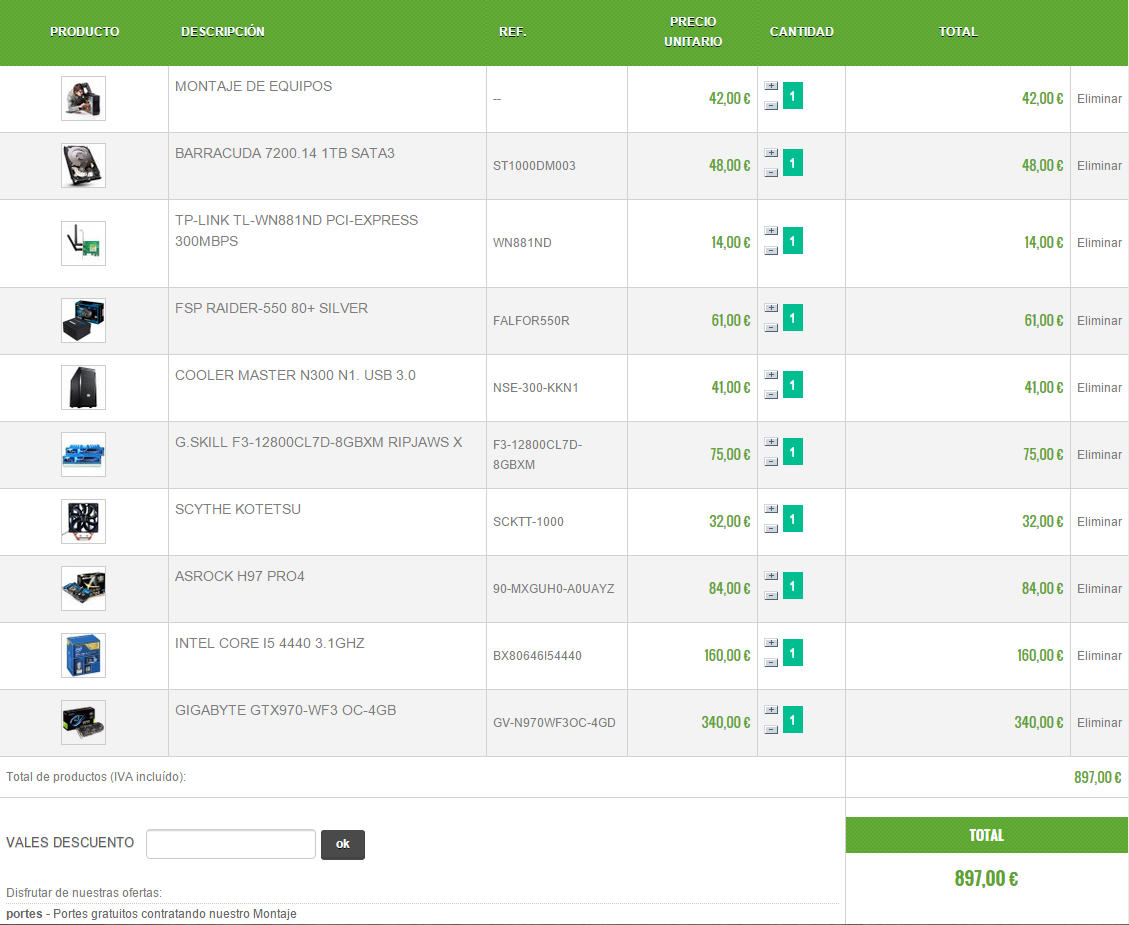This screenshot has width=1129, height=925.
Task: Select the 897,00 € grand total amount
Action: [x=986, y=878]
